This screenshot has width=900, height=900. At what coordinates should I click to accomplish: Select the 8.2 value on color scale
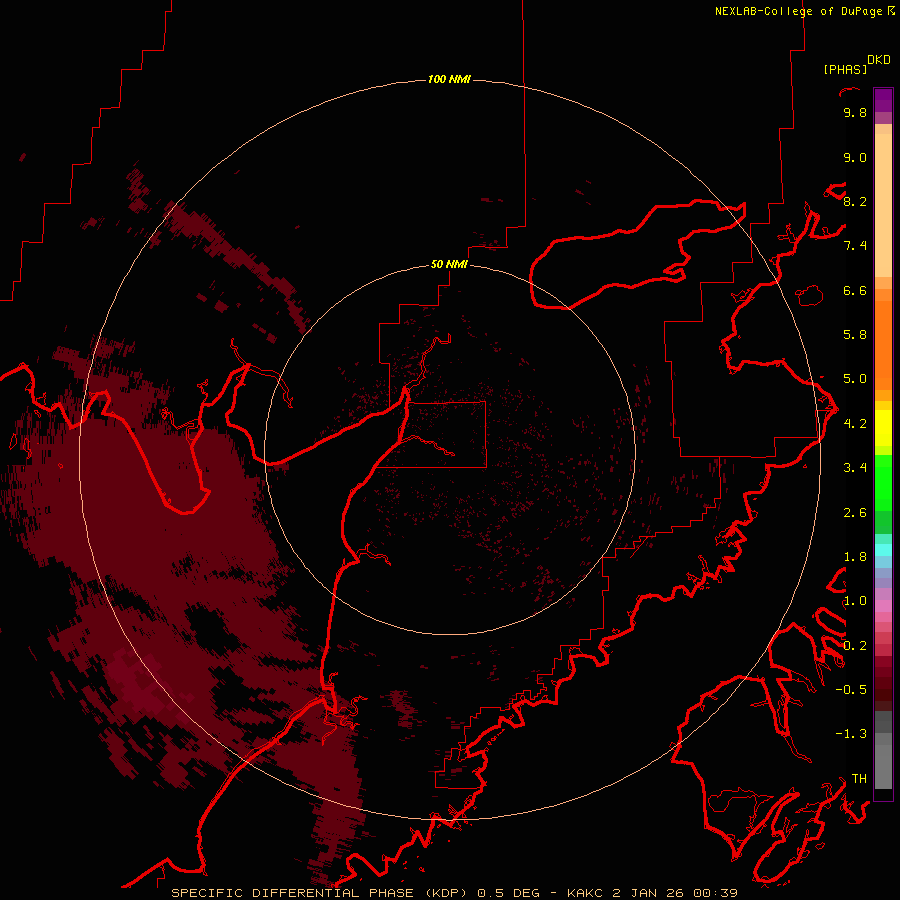(x=855, y=201)
